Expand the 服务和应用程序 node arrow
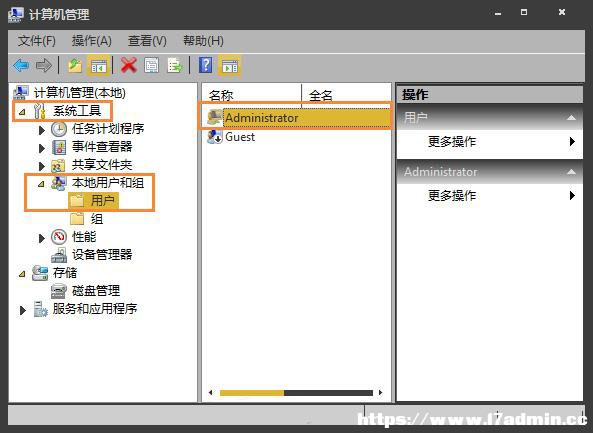This screenshot has width=593, height=433. coord(23,310)
